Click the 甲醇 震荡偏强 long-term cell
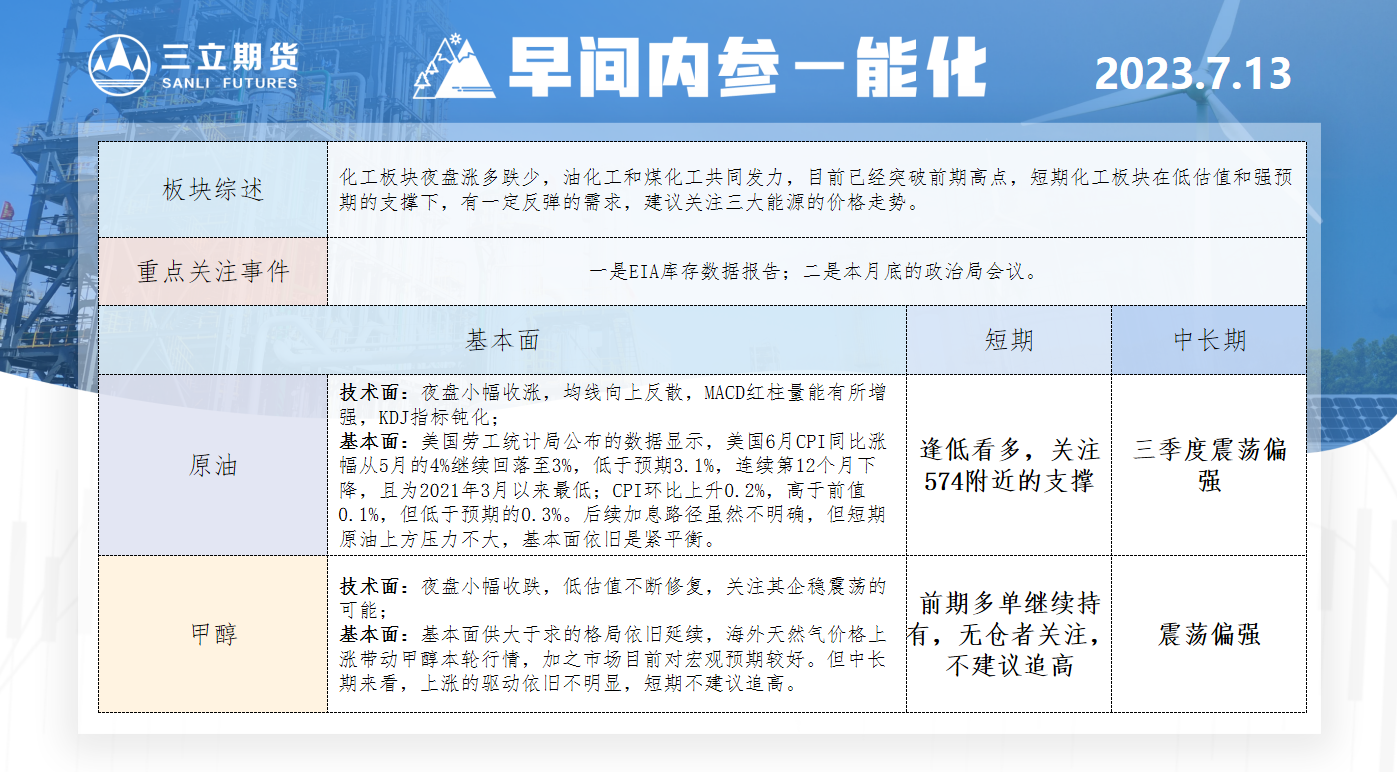1397x772 pixels. tap(1209, 634)
